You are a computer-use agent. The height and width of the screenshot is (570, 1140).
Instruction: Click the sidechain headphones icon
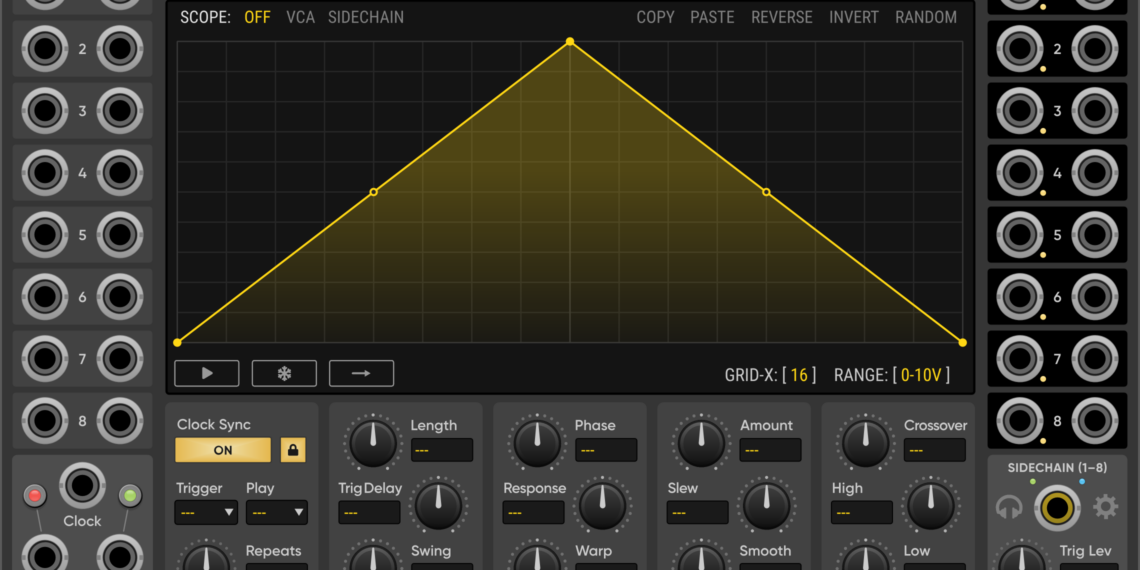[x=1010, y=508]
